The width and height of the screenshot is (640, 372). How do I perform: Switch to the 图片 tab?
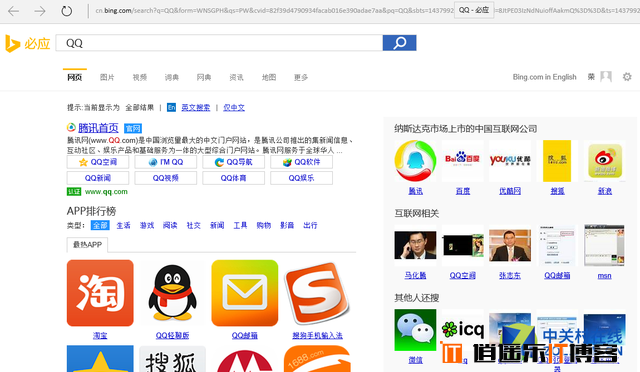107,77
